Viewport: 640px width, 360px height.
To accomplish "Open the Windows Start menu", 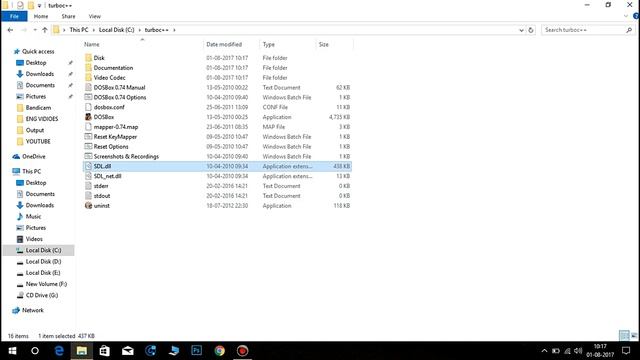I will tap(12, 351).
